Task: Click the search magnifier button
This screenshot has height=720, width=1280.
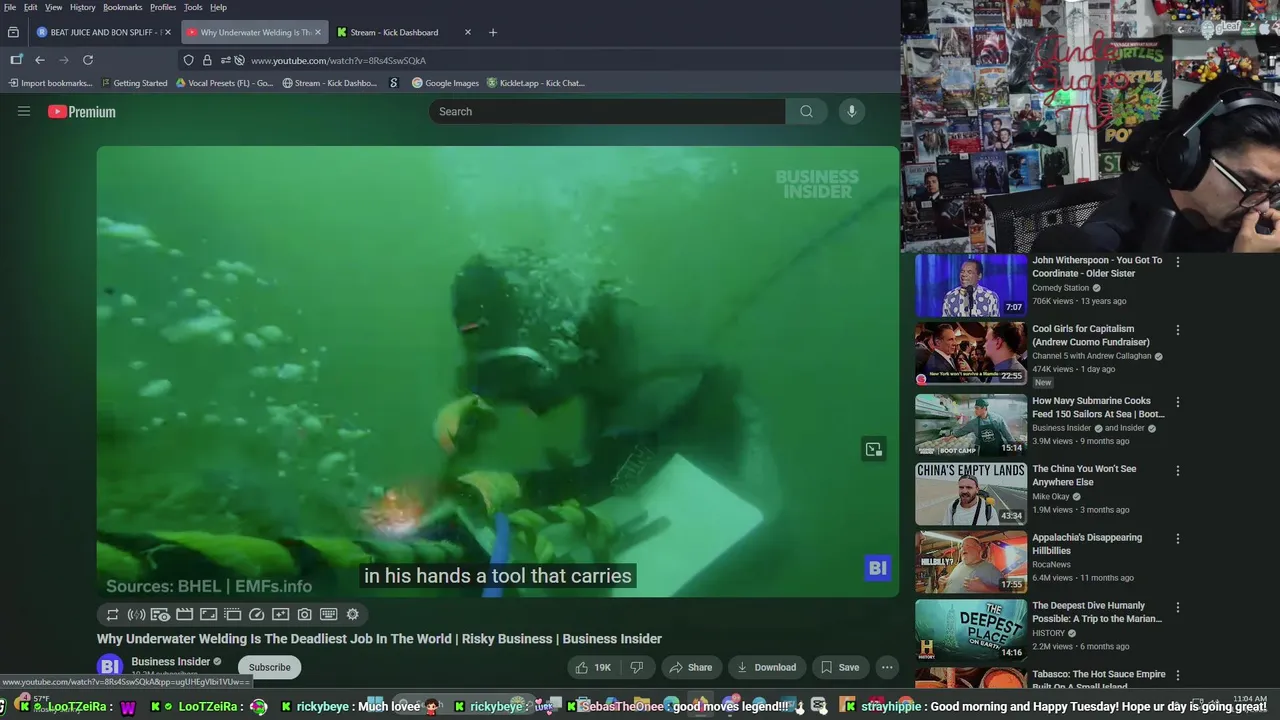Action: pyautogui.click(x=806, y=111)
